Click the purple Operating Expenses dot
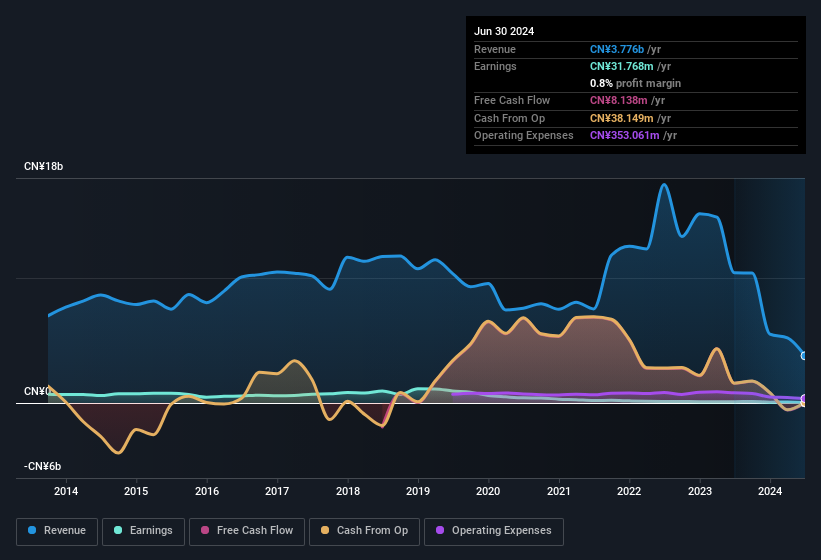Image resolution: width=821 pixels, height=560 pixels. click(440, 531)
